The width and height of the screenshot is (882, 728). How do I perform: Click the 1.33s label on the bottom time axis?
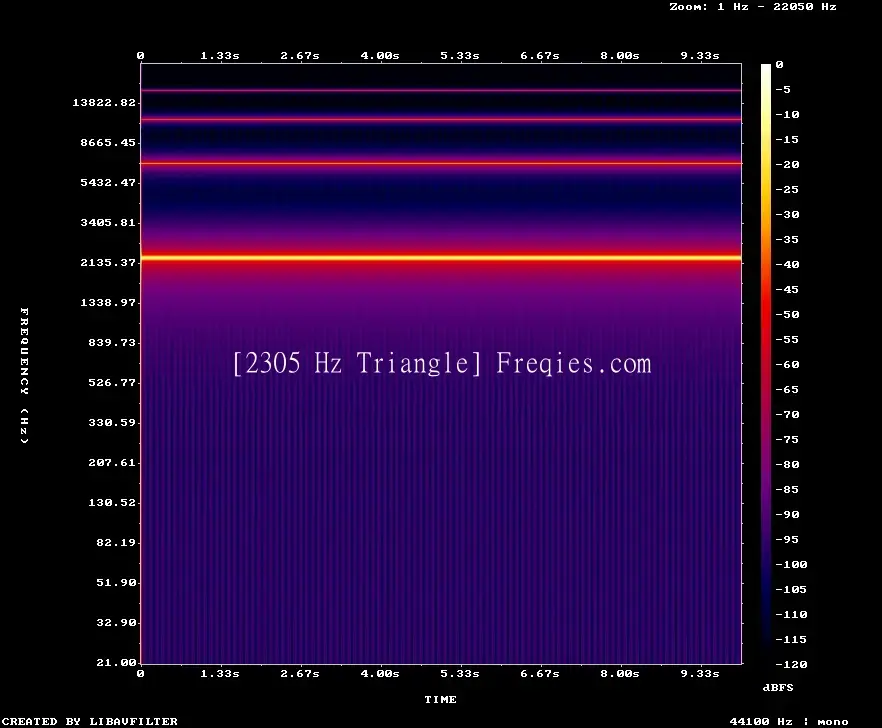click(220, 673)
